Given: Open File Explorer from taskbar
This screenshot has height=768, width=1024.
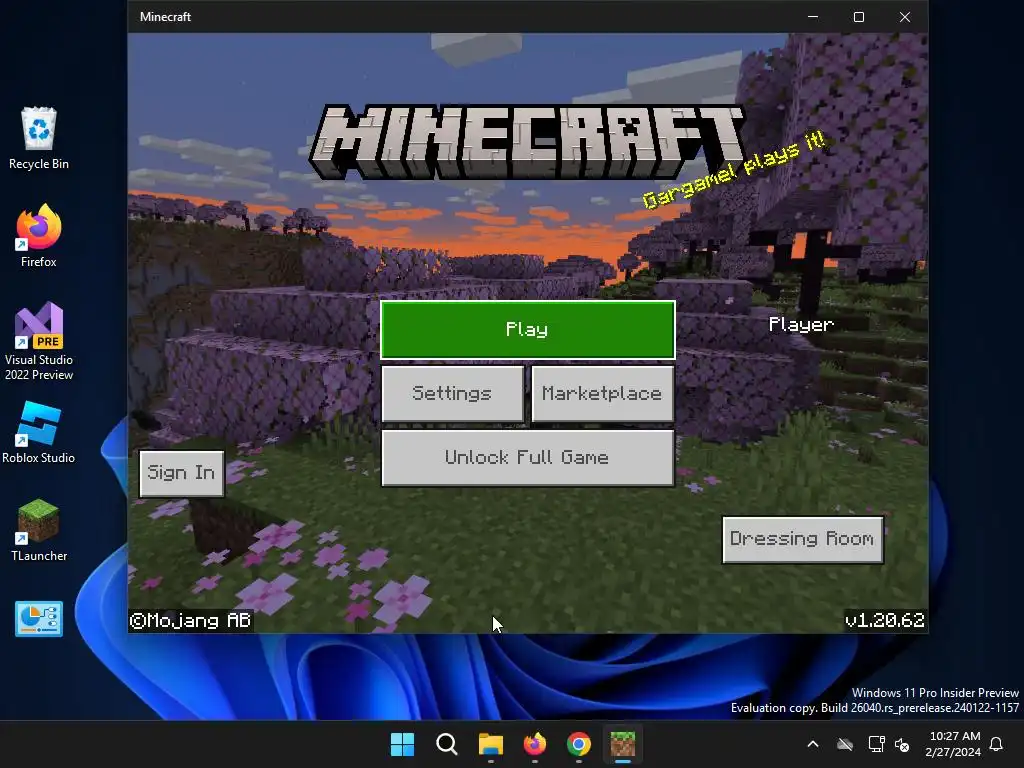Looking at the screenshot, I should tap(490, 744).
